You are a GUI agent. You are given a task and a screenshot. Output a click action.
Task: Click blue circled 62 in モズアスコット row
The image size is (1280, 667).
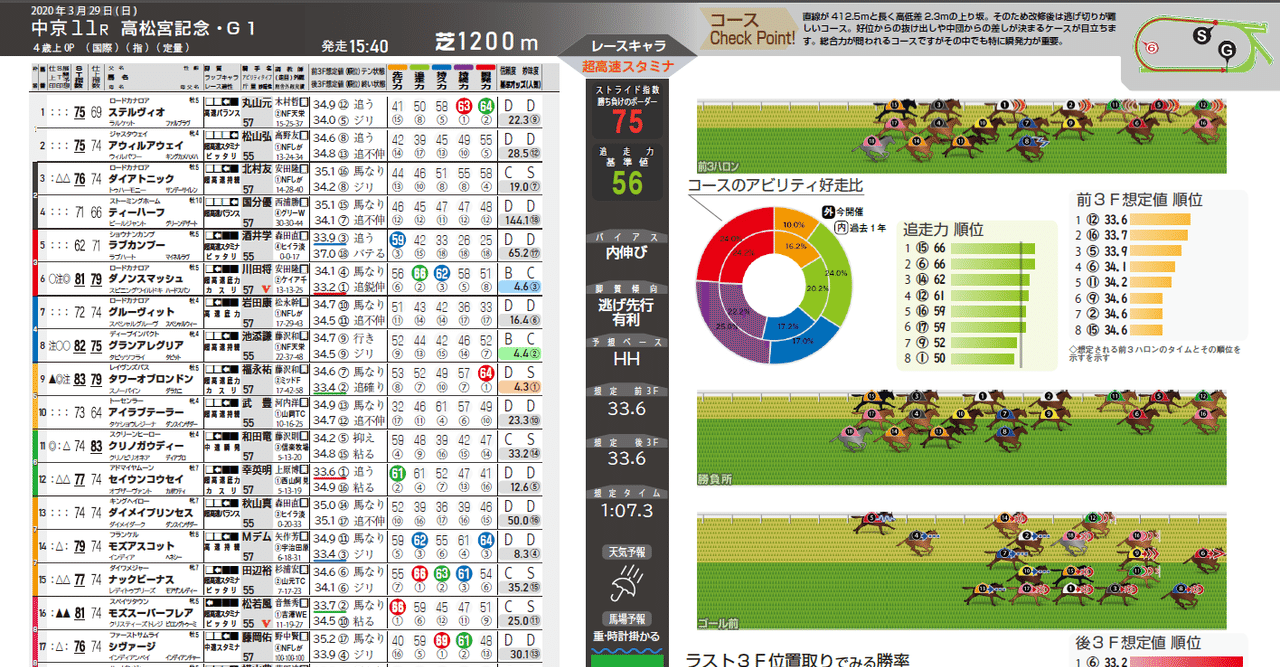420,540
